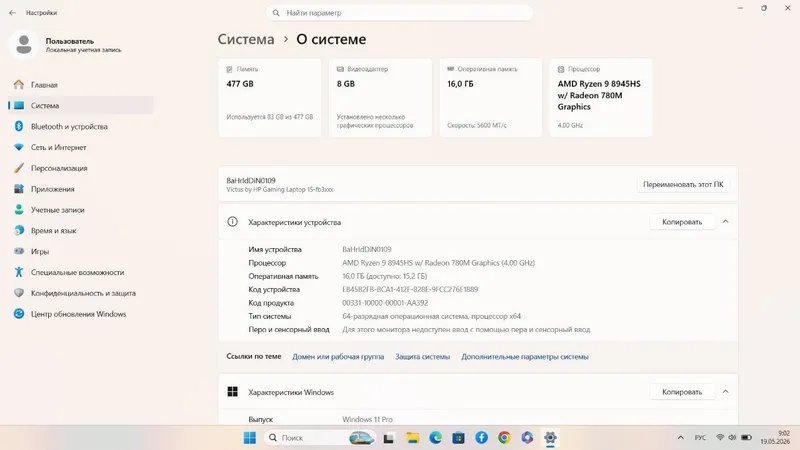This screenshot has width=800, height=450.
Task: Click the taskbar Поиск search box
Action: [320, 438]
